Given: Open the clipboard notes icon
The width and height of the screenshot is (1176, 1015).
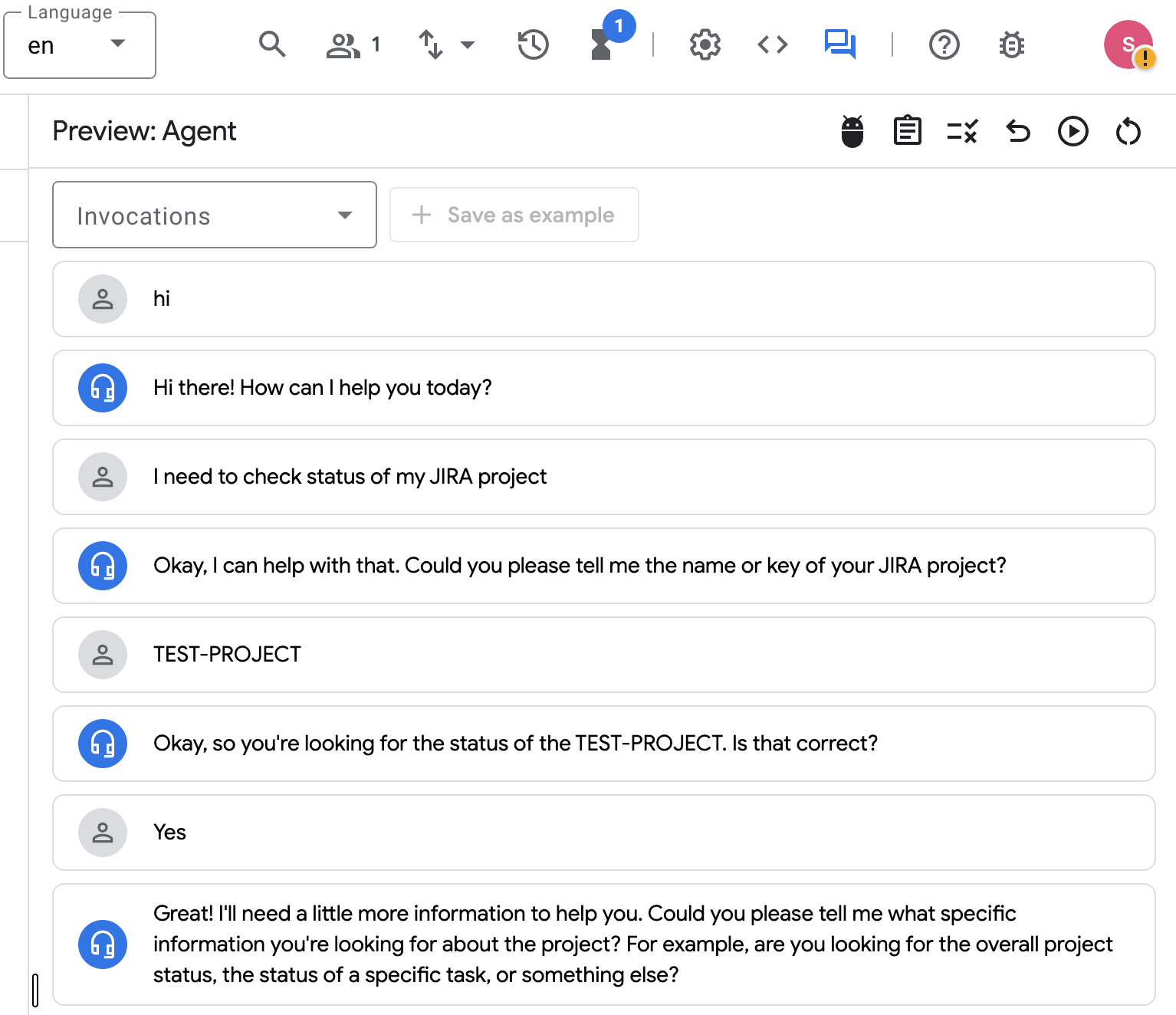Looking at the screenshot, I should point(907,131).
